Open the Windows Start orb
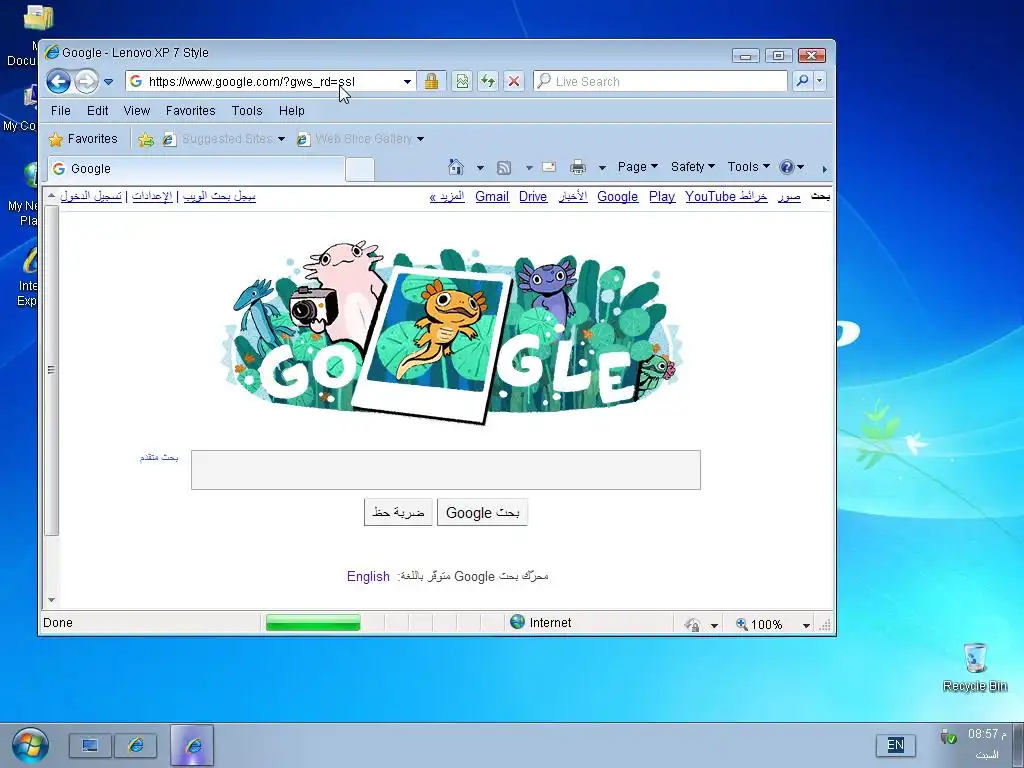 [30, 745]
